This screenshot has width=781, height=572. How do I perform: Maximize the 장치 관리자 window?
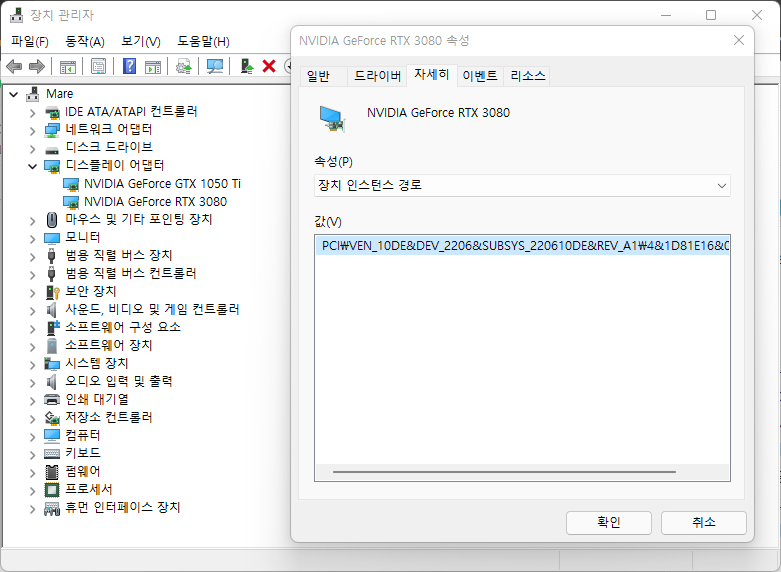pos(711,15)
